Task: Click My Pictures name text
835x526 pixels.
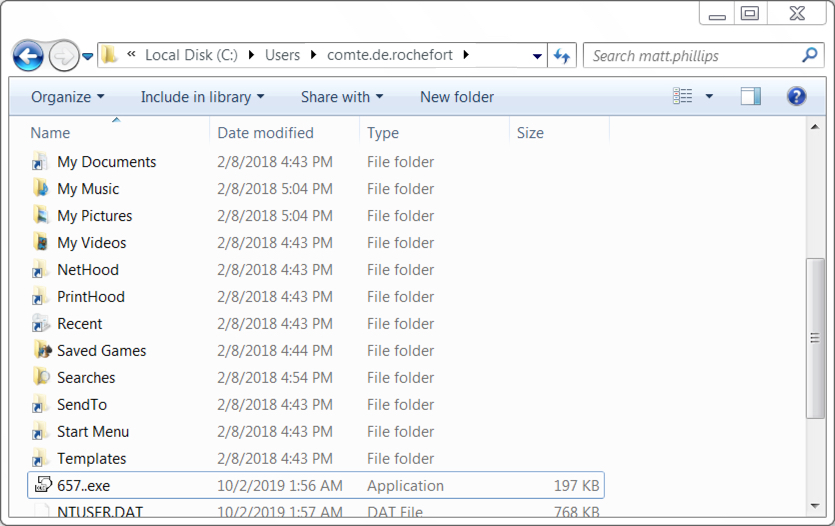Action: 95,216
